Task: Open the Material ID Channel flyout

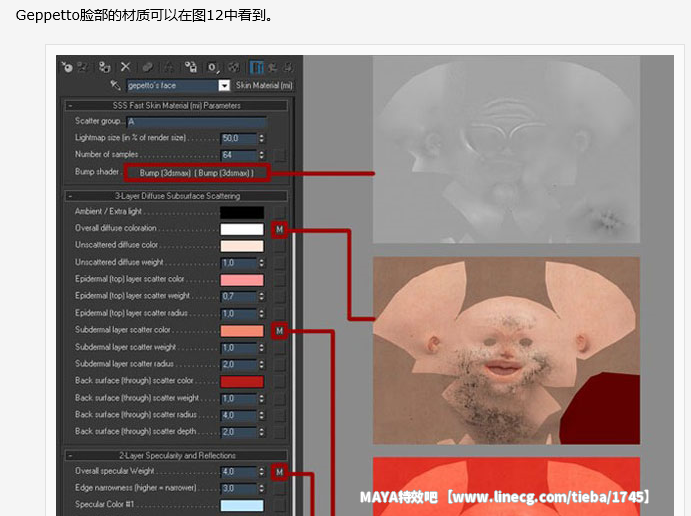Action: [212, 67]
